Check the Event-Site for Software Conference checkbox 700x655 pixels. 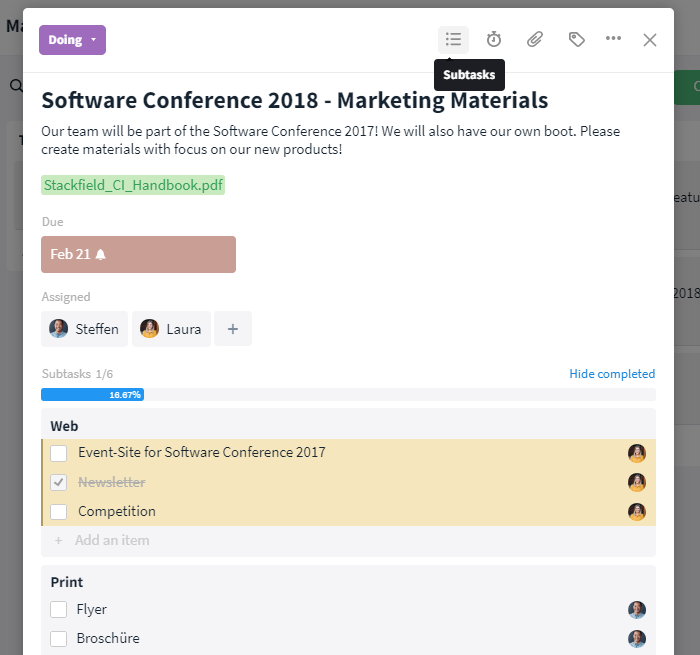[x=59, y=453]
